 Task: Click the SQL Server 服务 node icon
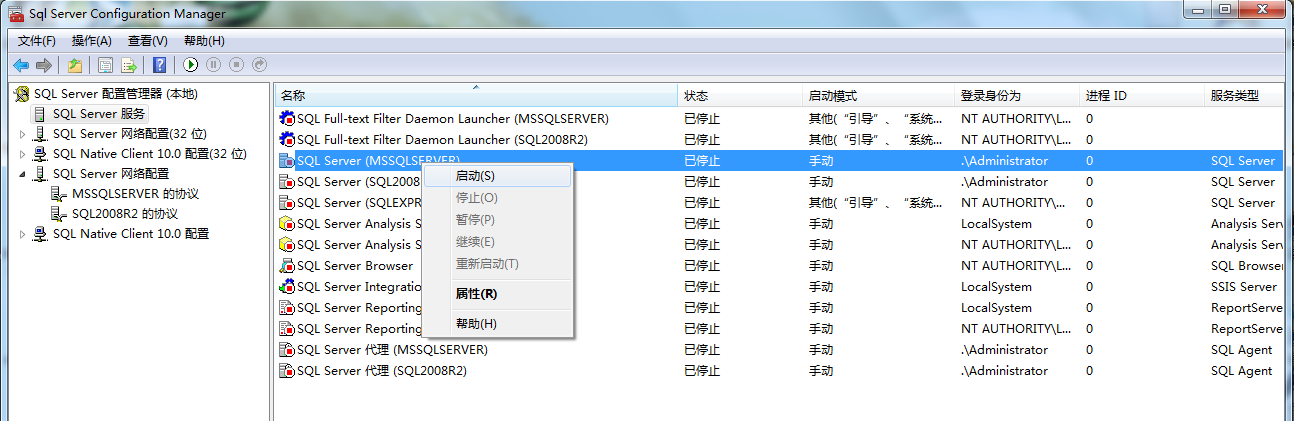tap(40, 114)
